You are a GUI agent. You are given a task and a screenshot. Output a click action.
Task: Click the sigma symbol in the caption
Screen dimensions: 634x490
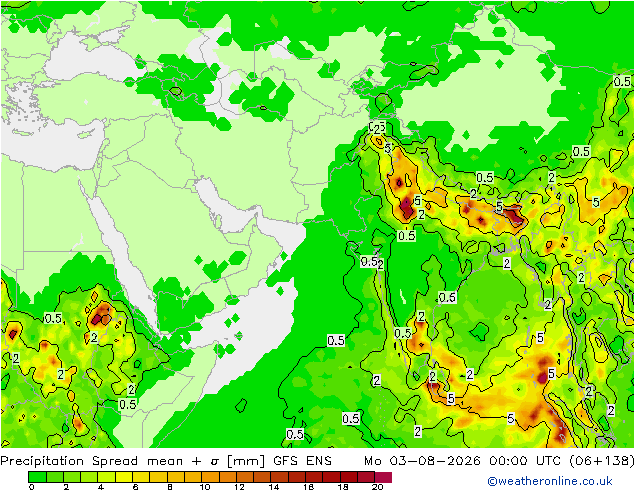pyautogui.click(x=215, y=462)
